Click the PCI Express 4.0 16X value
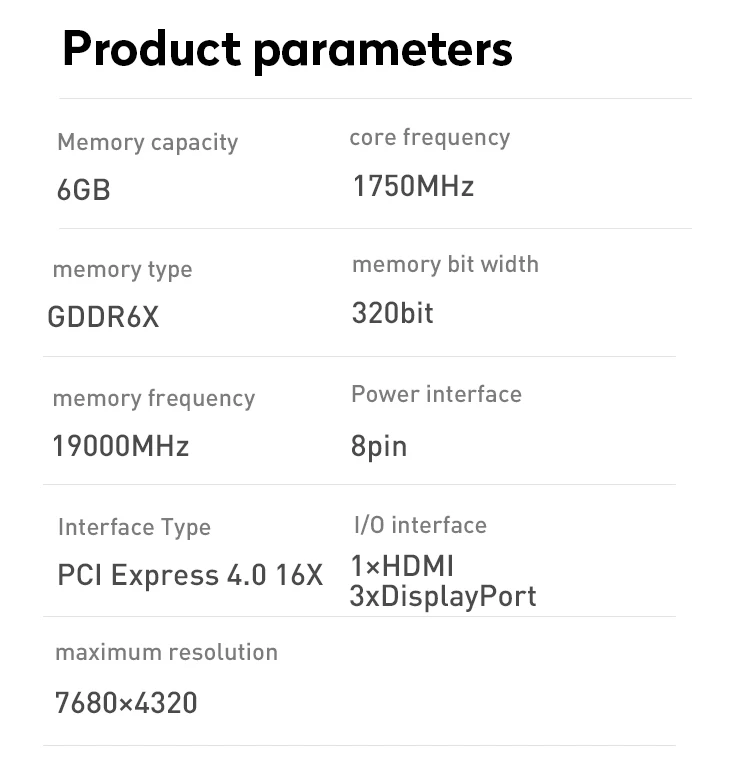The image size is (750, 768). pos(190,575)
